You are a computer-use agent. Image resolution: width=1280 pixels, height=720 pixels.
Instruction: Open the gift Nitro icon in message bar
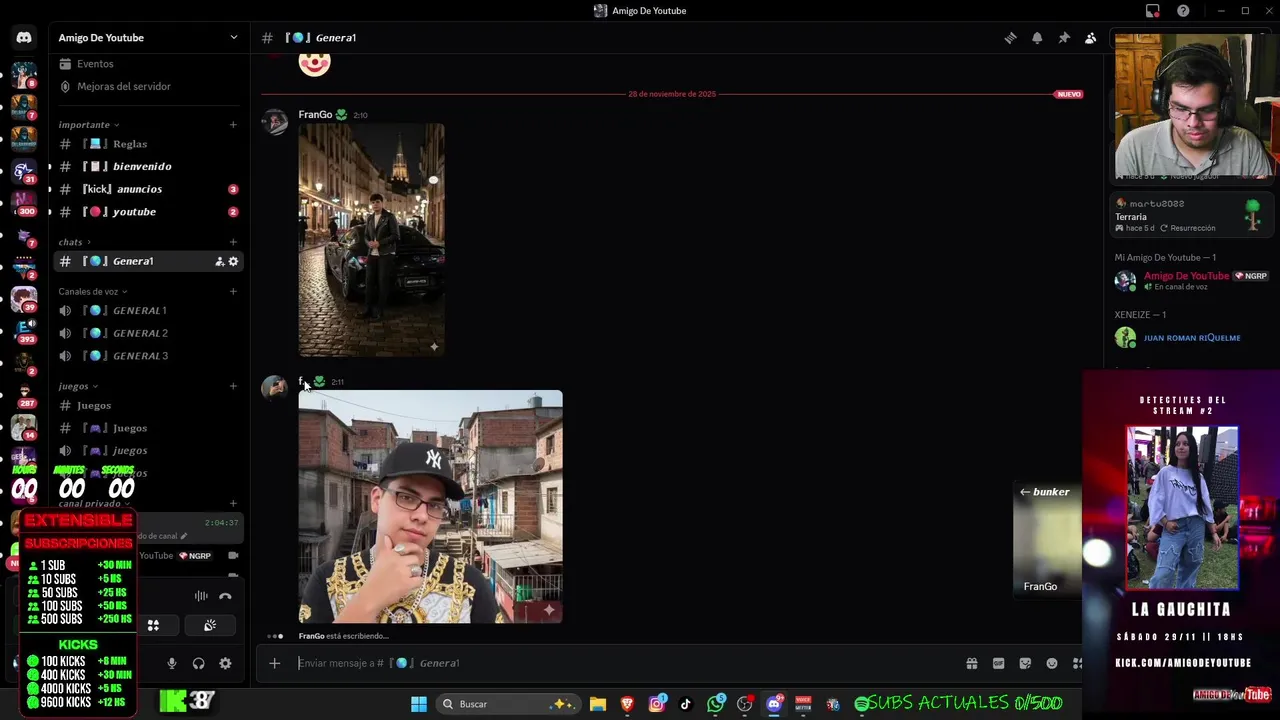(971, 663)
